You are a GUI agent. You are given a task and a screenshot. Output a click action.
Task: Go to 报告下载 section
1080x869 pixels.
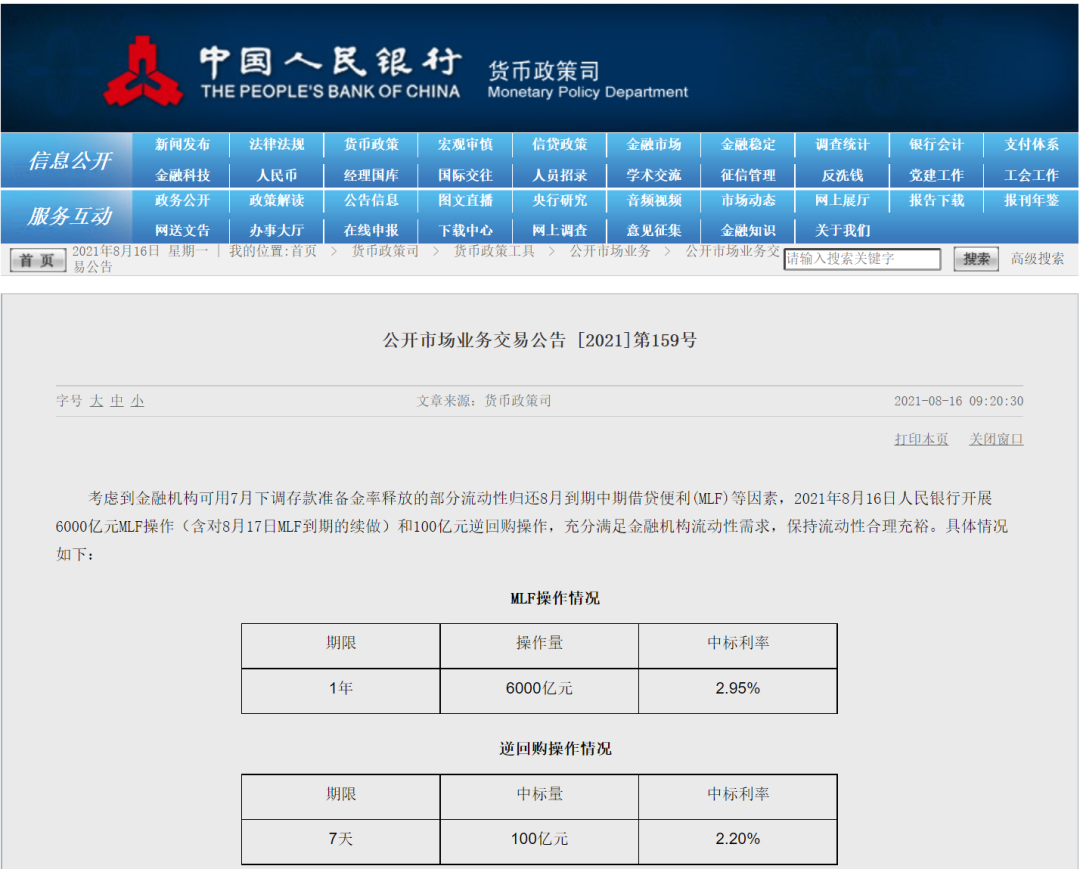coord(937,200)
